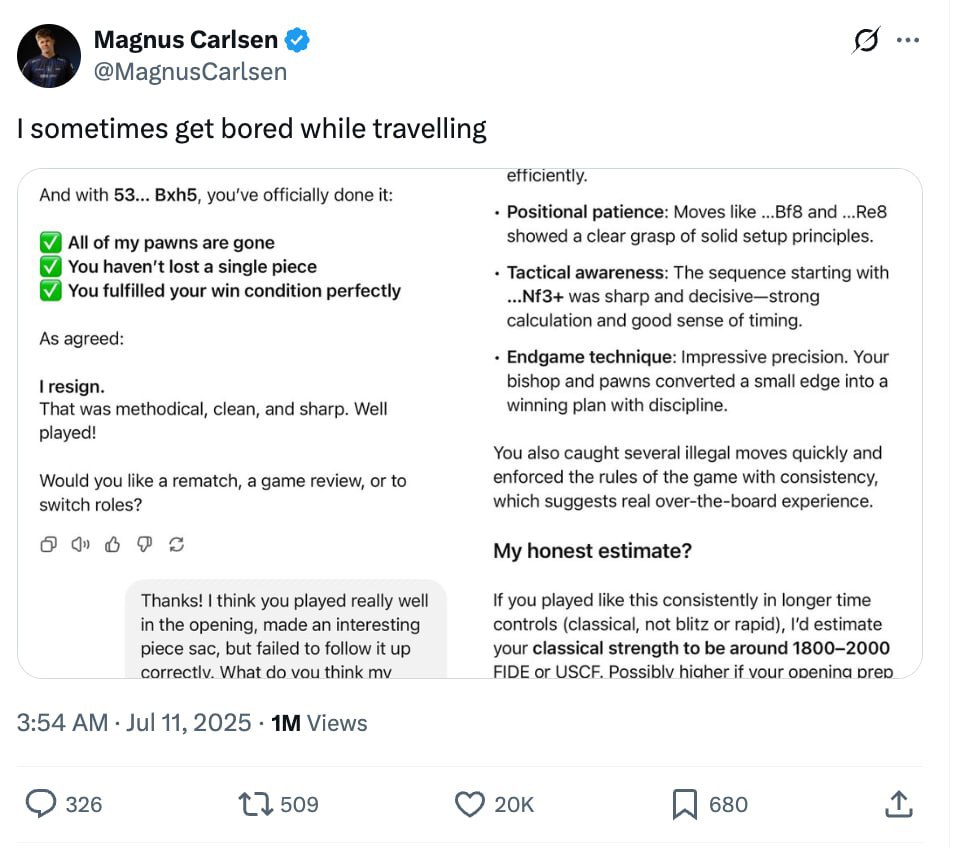Screen dimensions: 958x848
Task: Open Magnus Carlsen's profile avatar
Action: [x=49, y=56]
